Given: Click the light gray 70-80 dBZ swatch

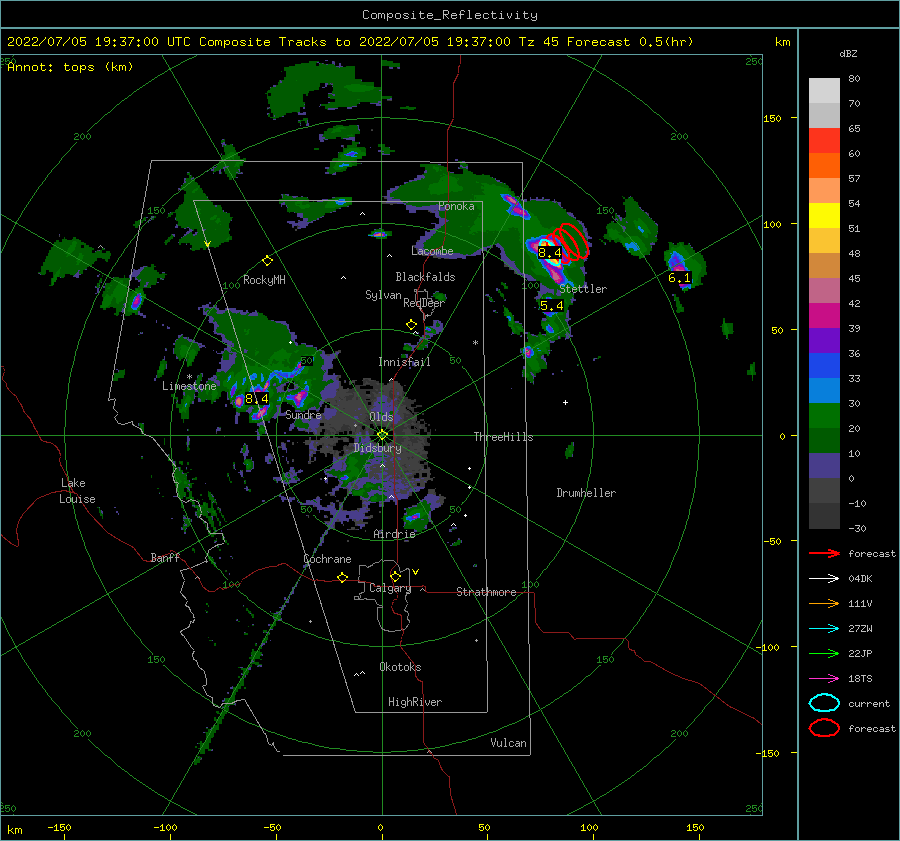Looking at the screenshot, I should (x=824, y=91).
